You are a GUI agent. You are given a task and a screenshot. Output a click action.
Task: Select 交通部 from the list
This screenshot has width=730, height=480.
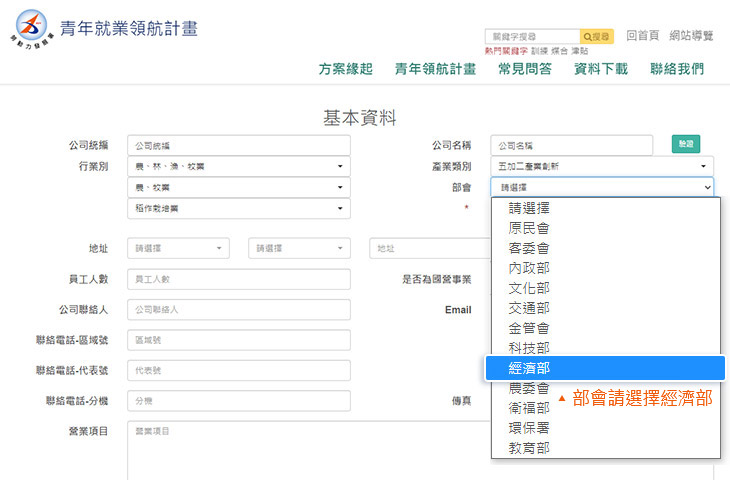click(x=606, y=308)
